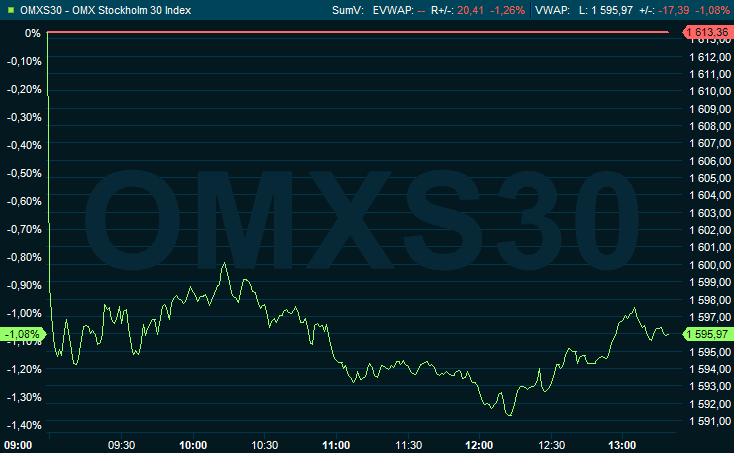Click the 1 604,00 price axis label
The image size is (734, 453).
tap(710, 196)
